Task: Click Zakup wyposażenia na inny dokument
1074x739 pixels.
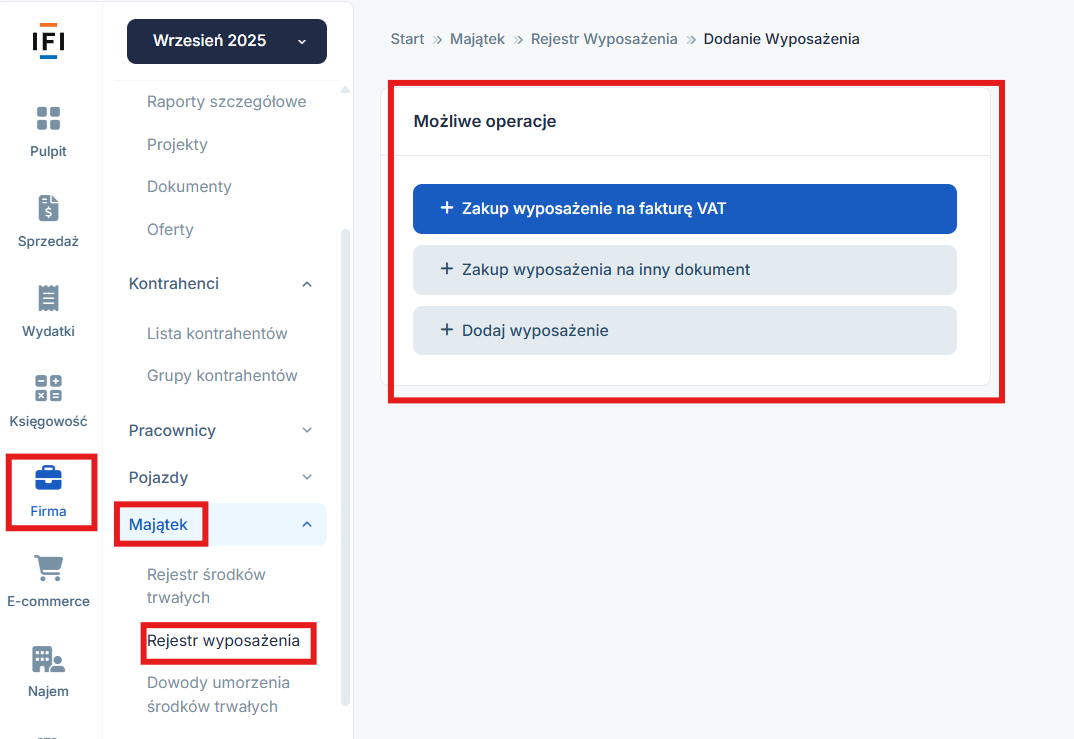Action: coord(684,270)
